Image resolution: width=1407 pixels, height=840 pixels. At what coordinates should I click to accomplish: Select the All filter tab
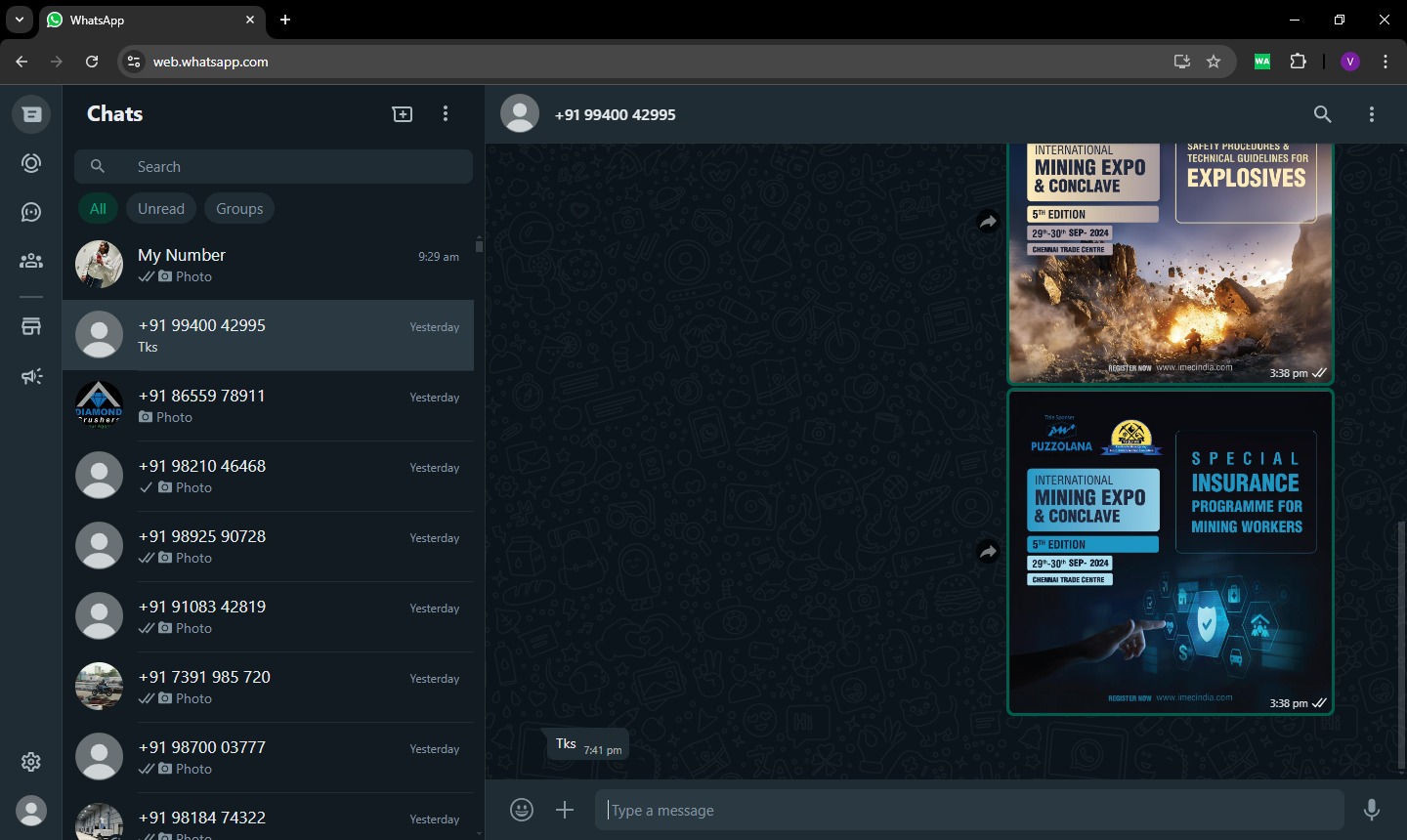click(x=98, y=209)
